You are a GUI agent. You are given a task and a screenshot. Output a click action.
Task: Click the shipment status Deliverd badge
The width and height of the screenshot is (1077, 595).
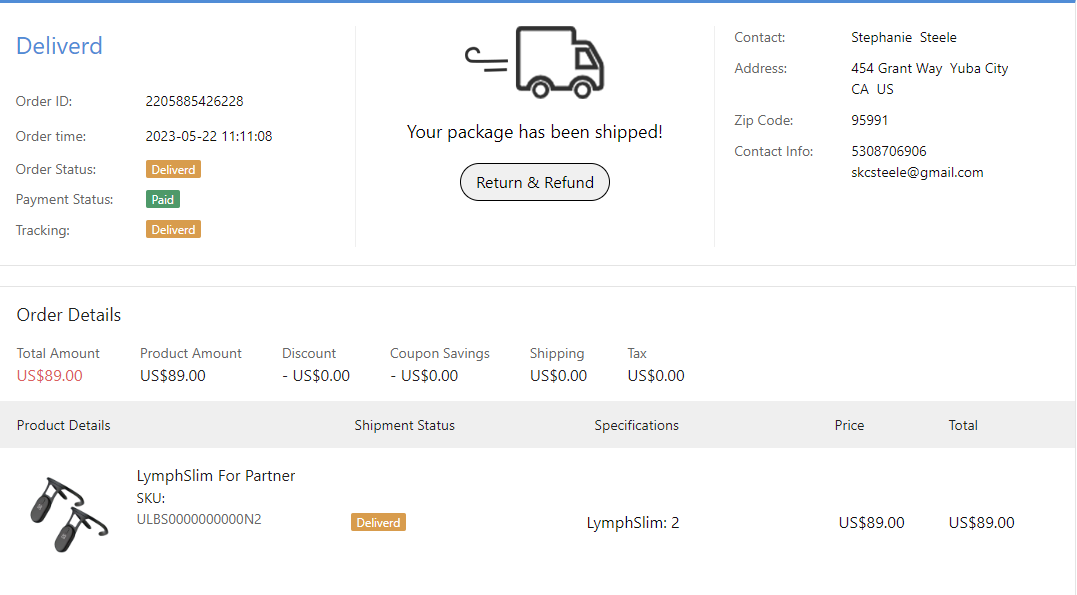(x=378, y=522)
